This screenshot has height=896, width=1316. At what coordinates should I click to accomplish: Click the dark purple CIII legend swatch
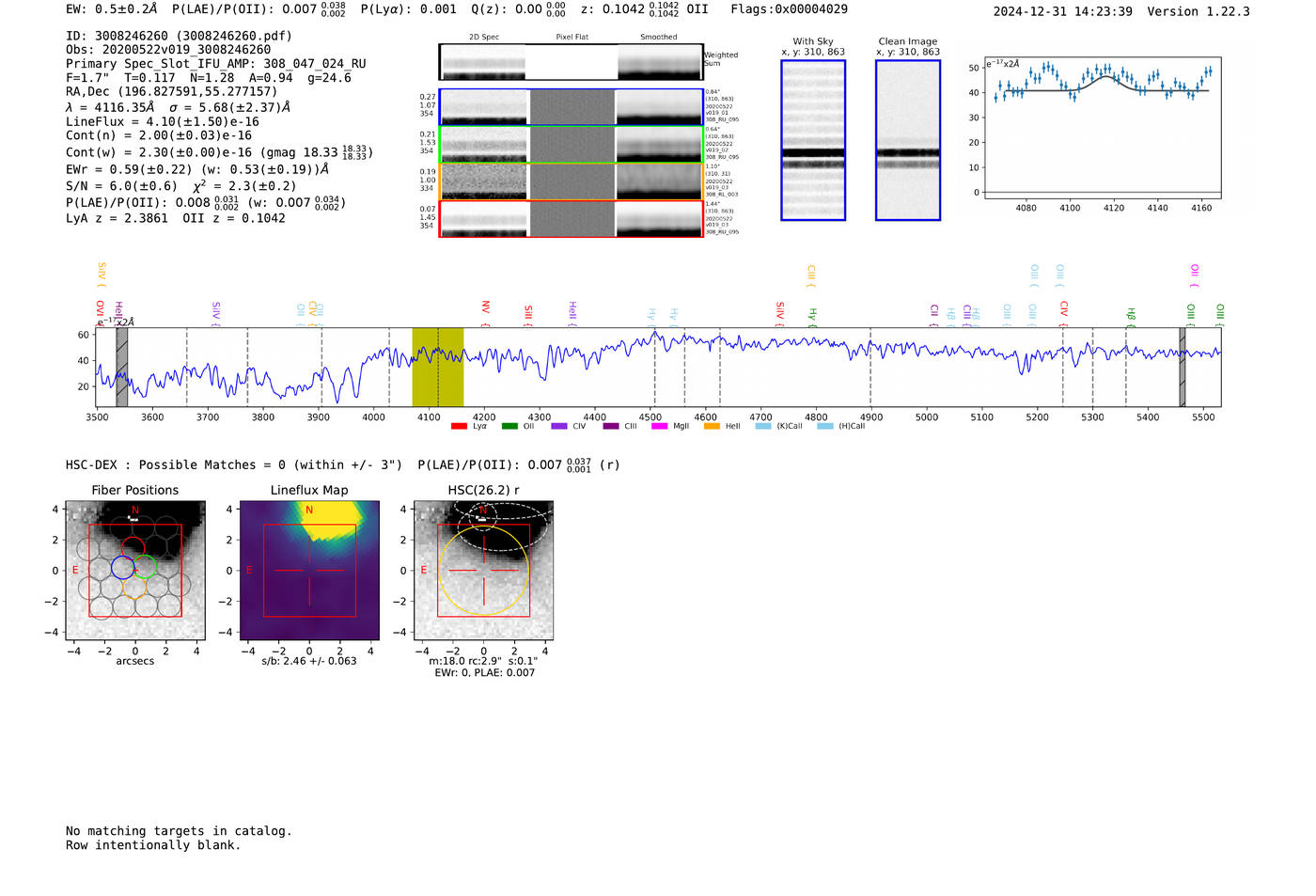tap(611, 426)
